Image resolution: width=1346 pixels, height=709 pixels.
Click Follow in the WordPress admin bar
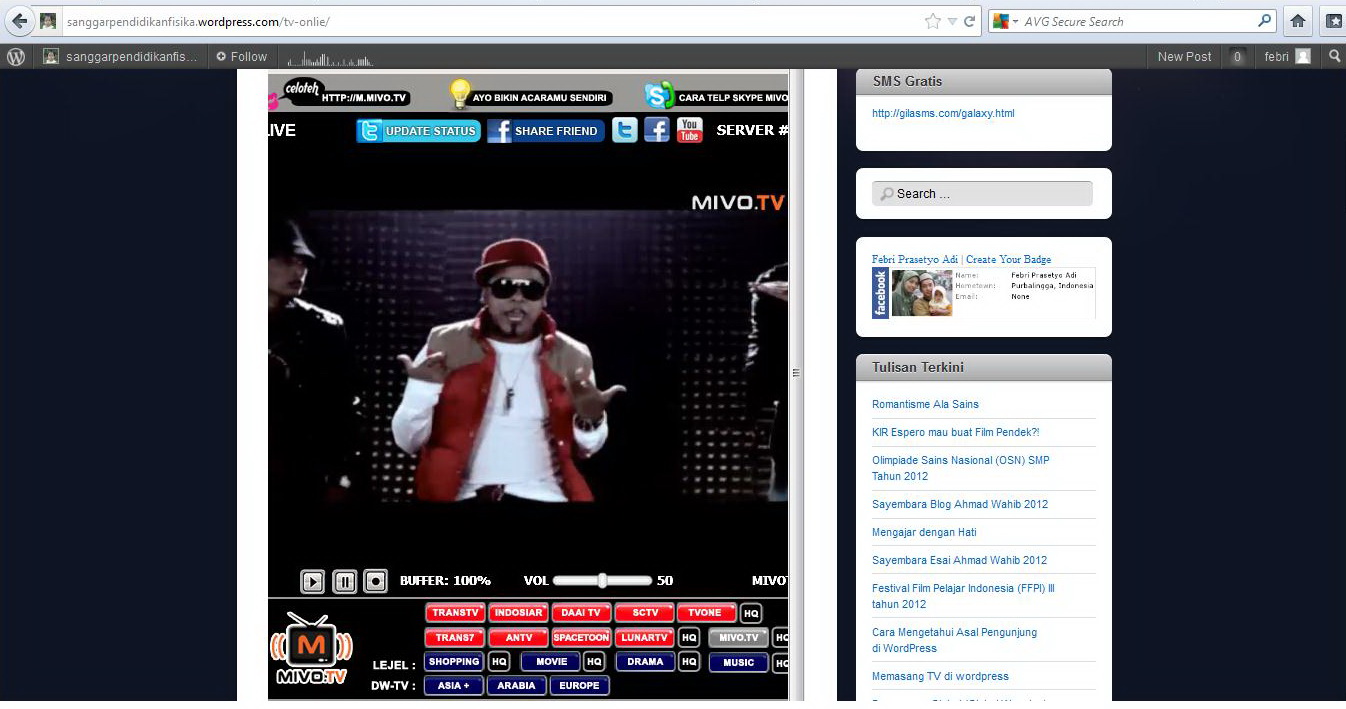tap(242, 57)
